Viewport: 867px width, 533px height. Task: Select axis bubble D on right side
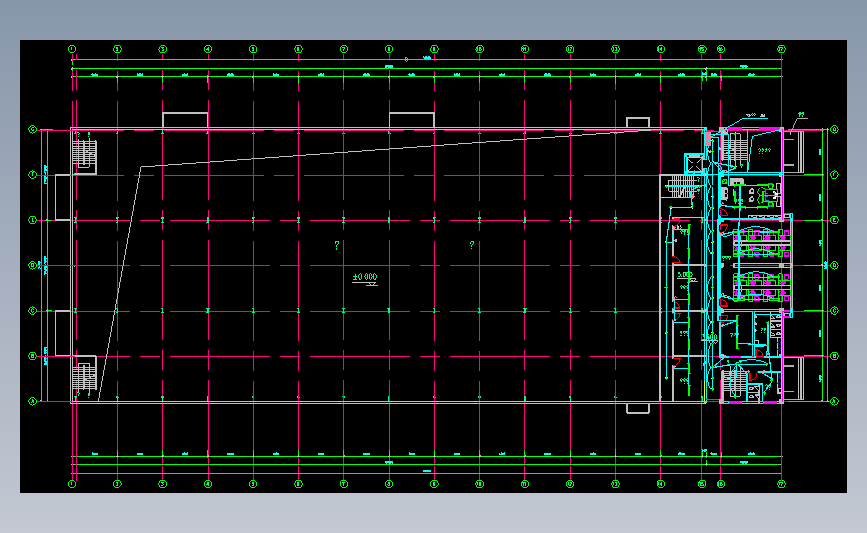pos(834,265)
